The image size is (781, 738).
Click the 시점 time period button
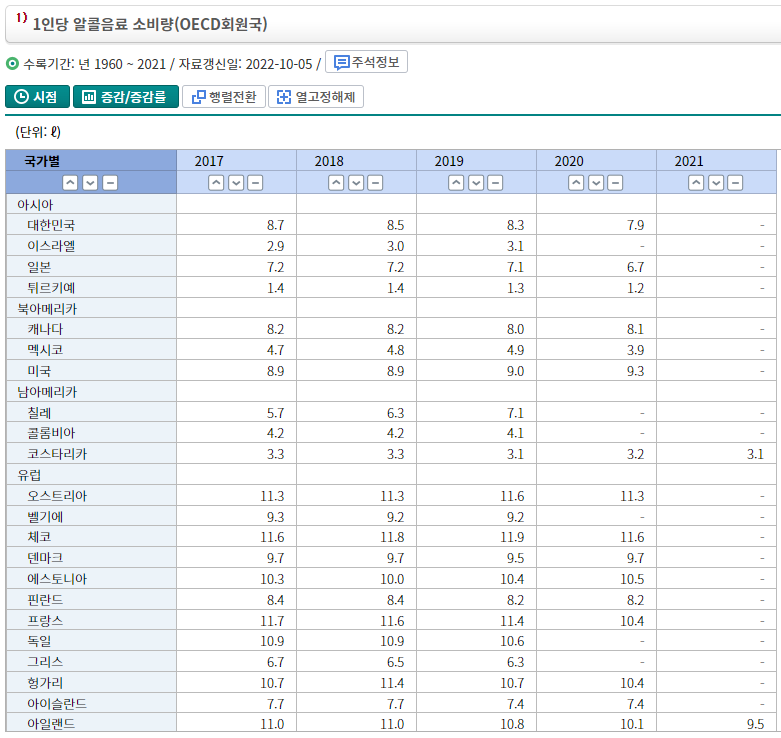[x=37, y=97]
